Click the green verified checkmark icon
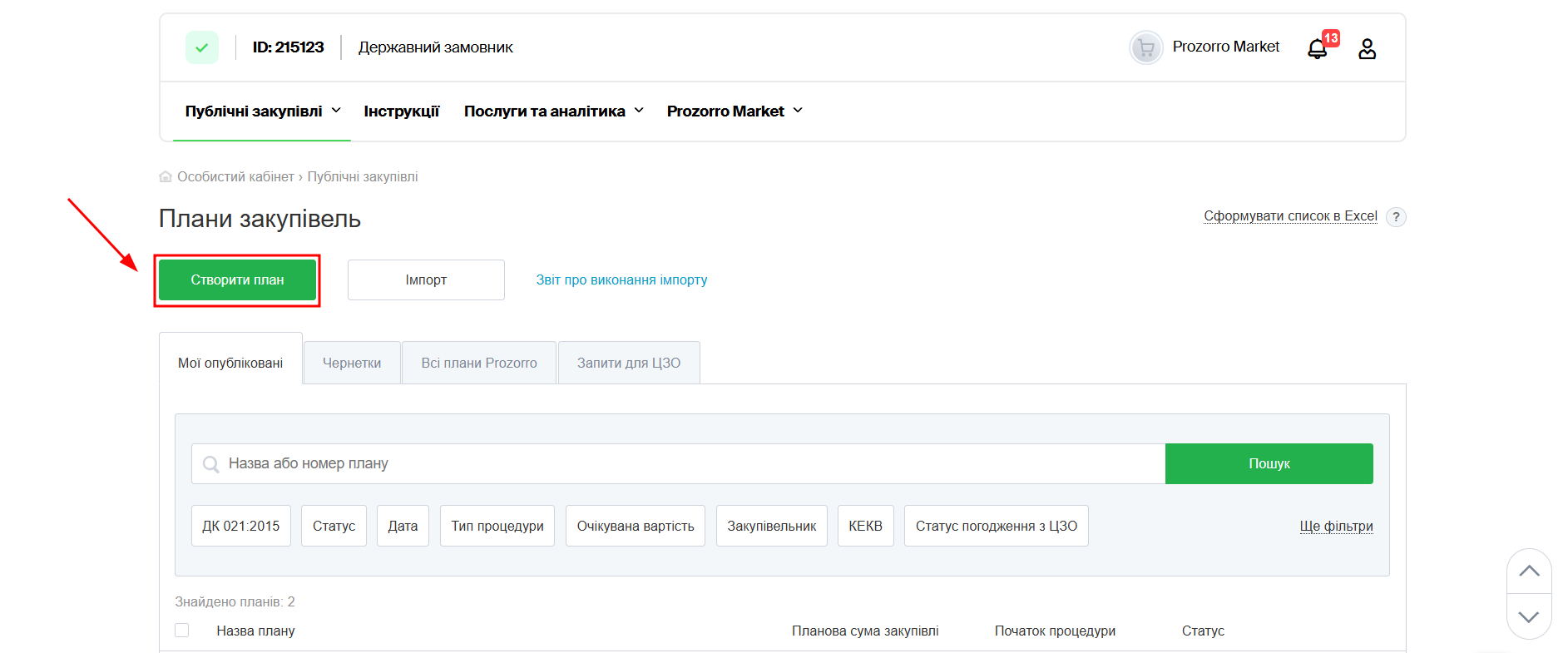This screenshot has width=1568, height=653. 202,47
